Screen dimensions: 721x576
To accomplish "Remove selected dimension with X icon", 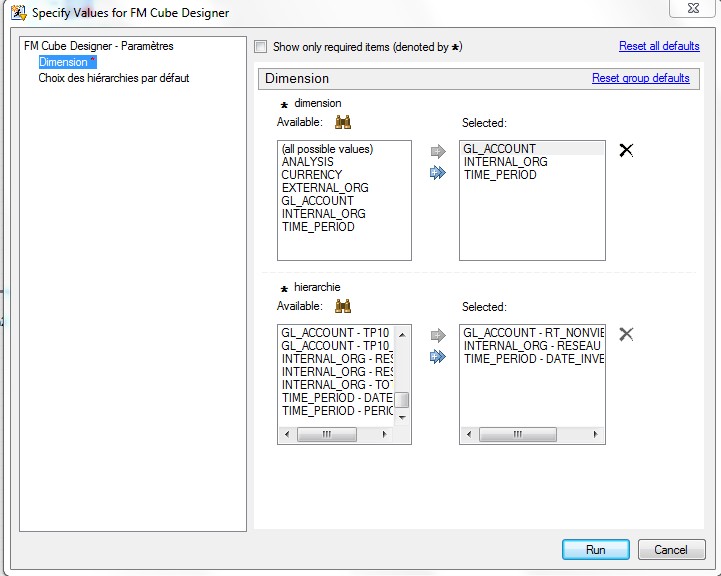I will (x=626, y=150).
